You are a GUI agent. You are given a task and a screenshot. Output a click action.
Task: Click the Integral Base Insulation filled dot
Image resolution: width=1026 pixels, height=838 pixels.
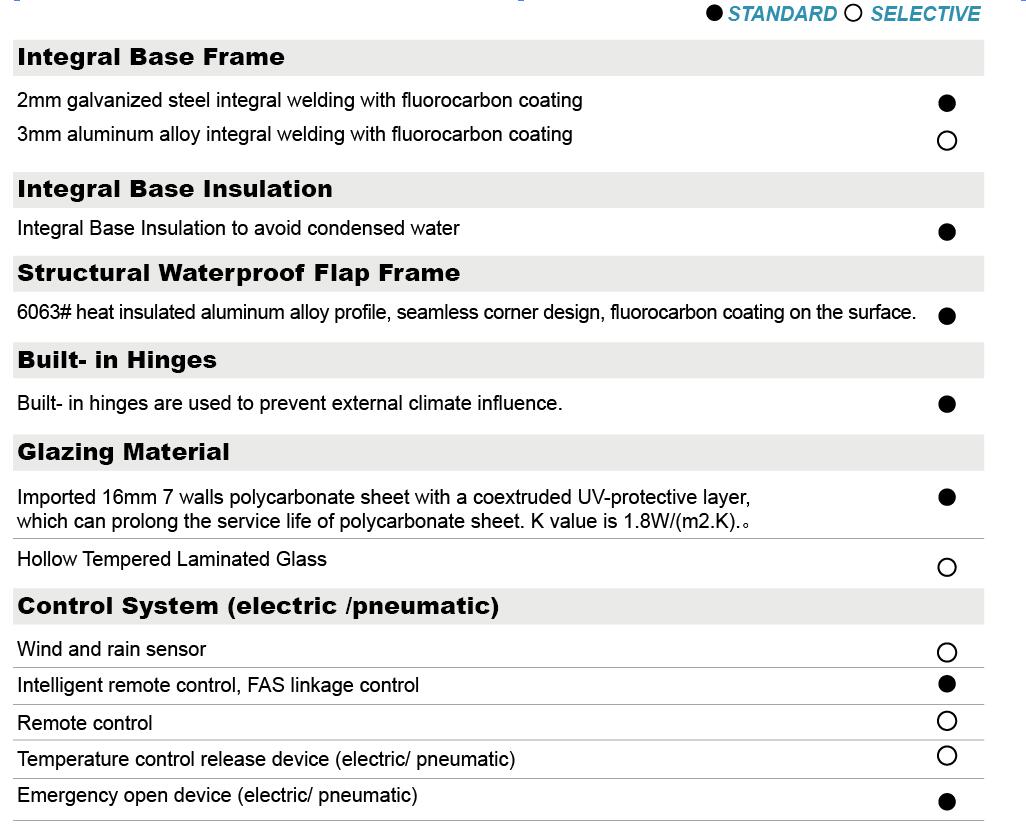[947, 232]
